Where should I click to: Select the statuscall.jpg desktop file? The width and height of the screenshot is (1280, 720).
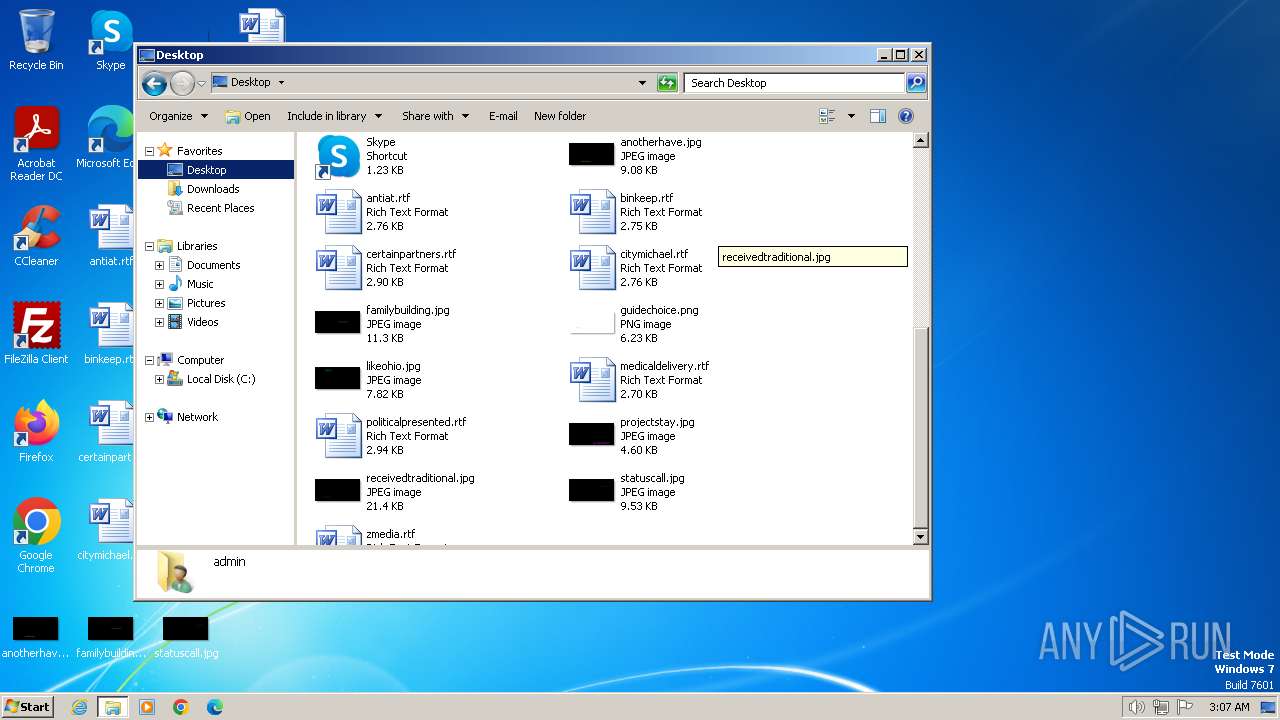[x=186, y=638]
